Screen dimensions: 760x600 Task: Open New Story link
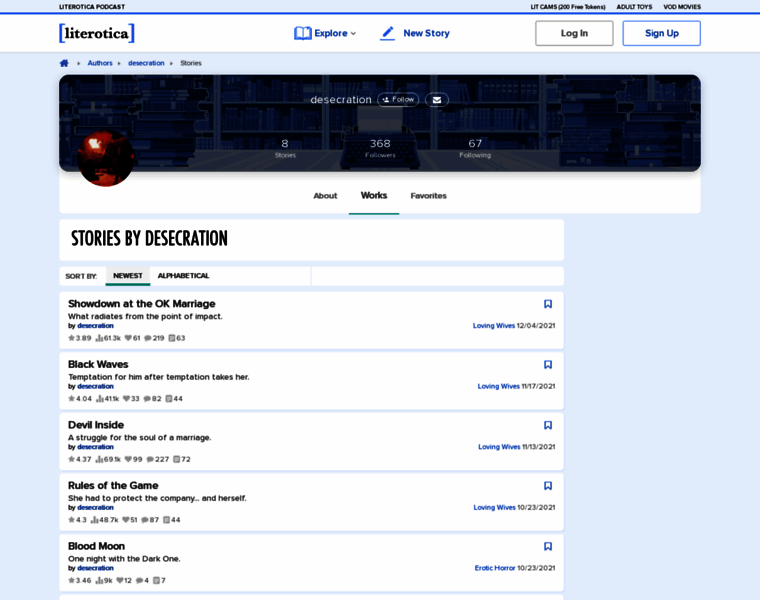427,33
